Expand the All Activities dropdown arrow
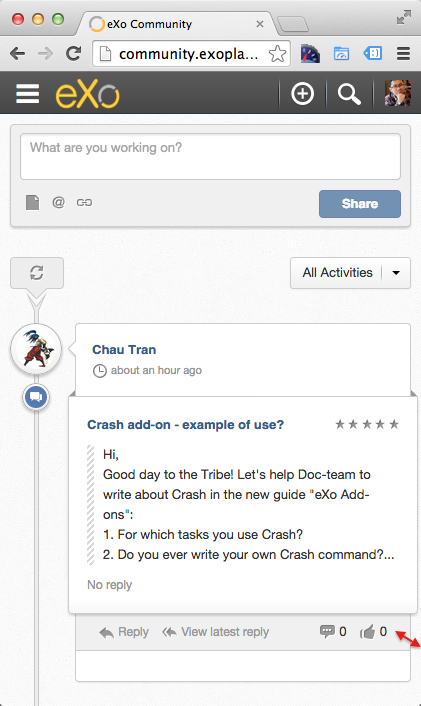The width and height of the screenshot is (421, 706). (396, 273)
